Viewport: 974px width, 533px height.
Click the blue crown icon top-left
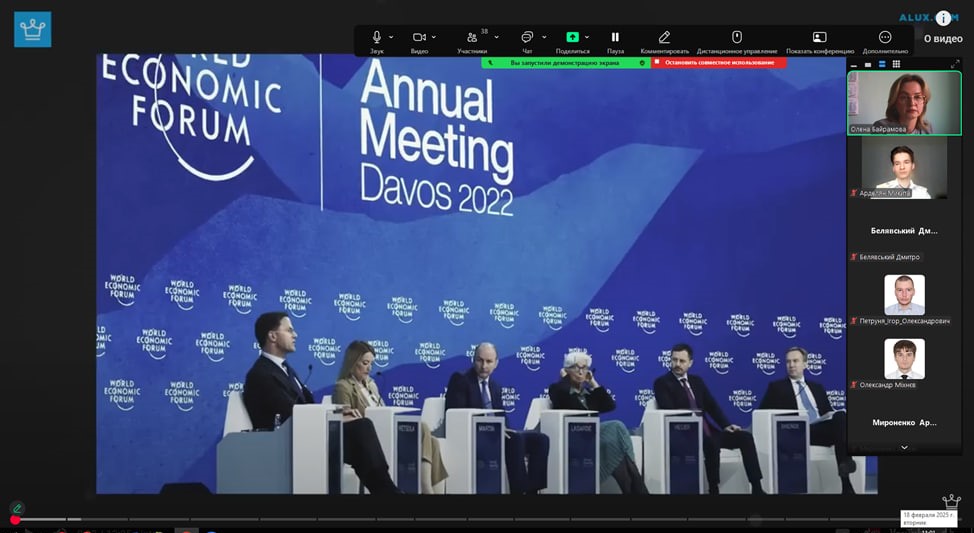click(x=32, y=29)
